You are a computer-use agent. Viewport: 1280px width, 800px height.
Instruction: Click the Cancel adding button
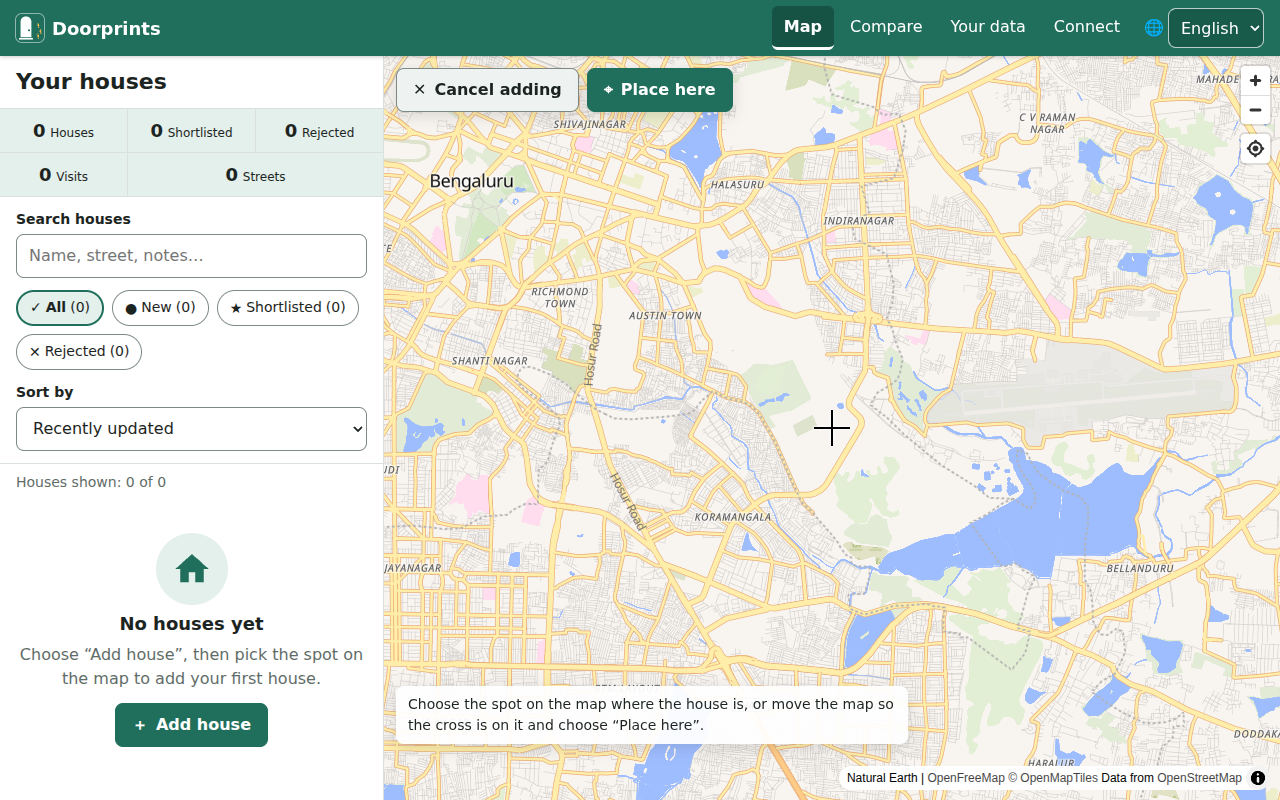488,90
